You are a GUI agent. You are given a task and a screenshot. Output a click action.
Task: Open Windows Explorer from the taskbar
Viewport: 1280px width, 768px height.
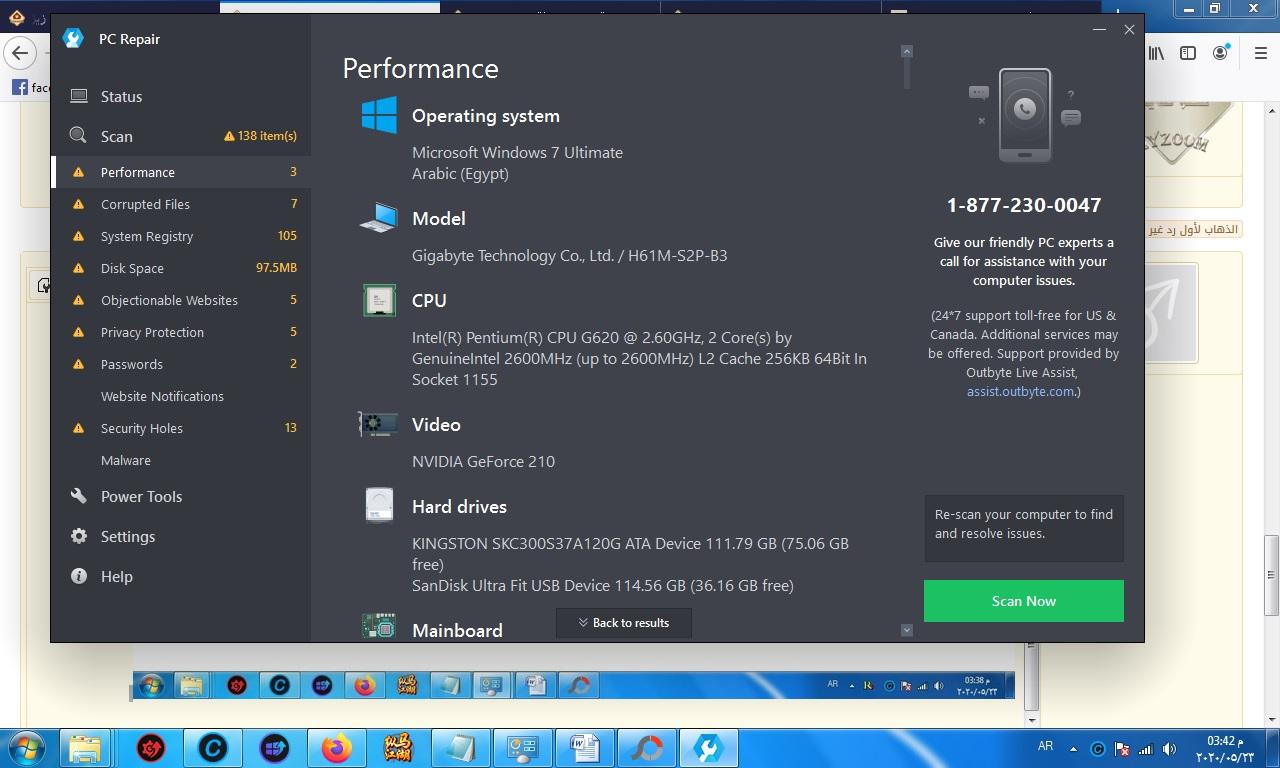(x=85, y=748)
